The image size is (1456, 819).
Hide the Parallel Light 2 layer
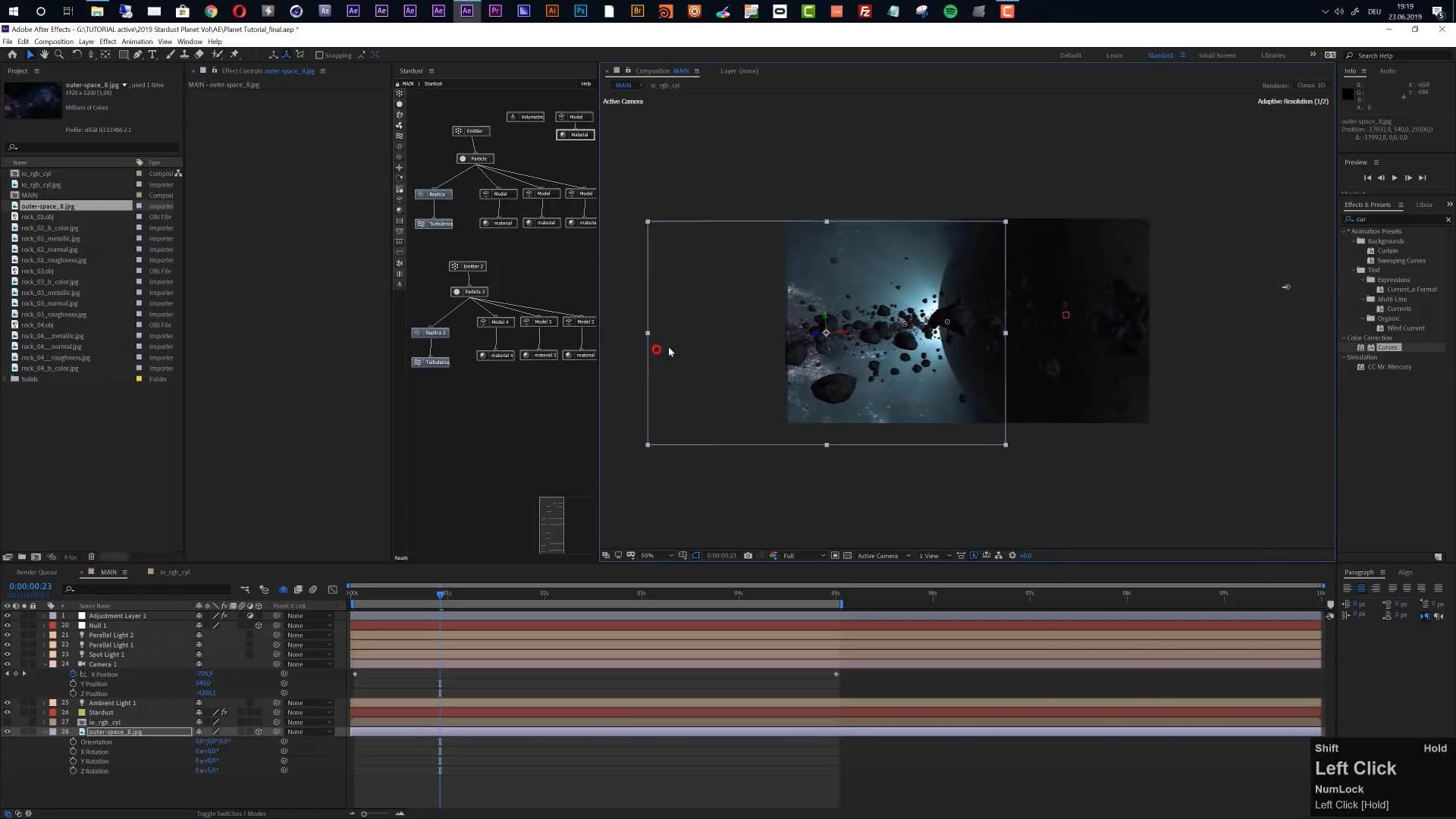8,635
